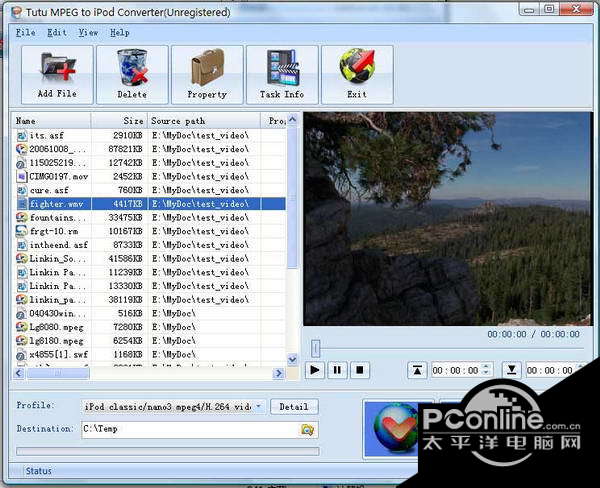Select fighter.wmv file icon

pyautogui.click(x=22, y=204)
